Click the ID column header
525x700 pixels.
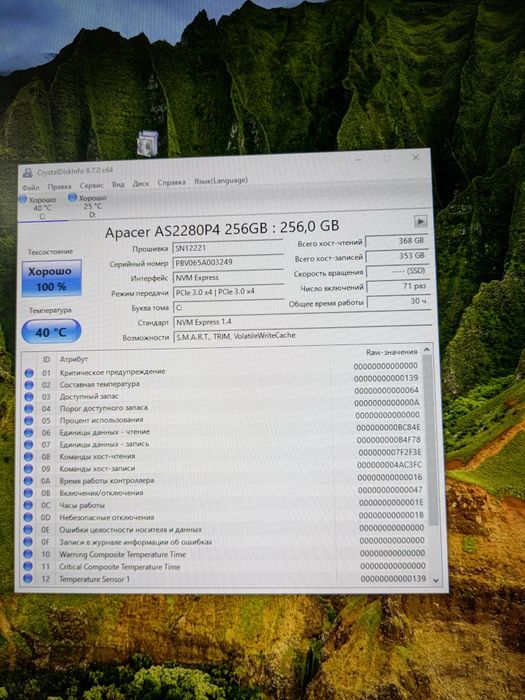46,359
